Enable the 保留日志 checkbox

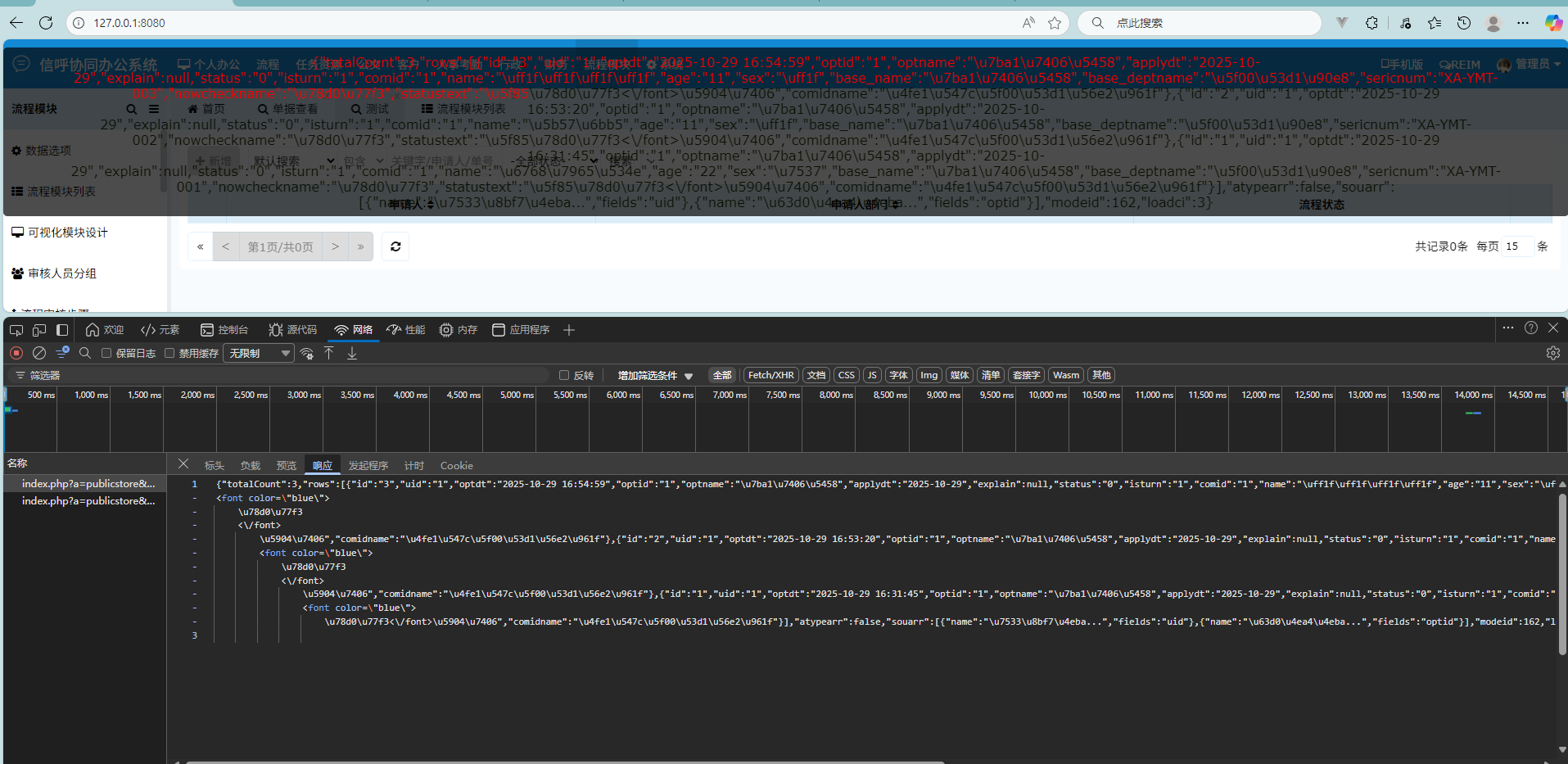point(106,353)
